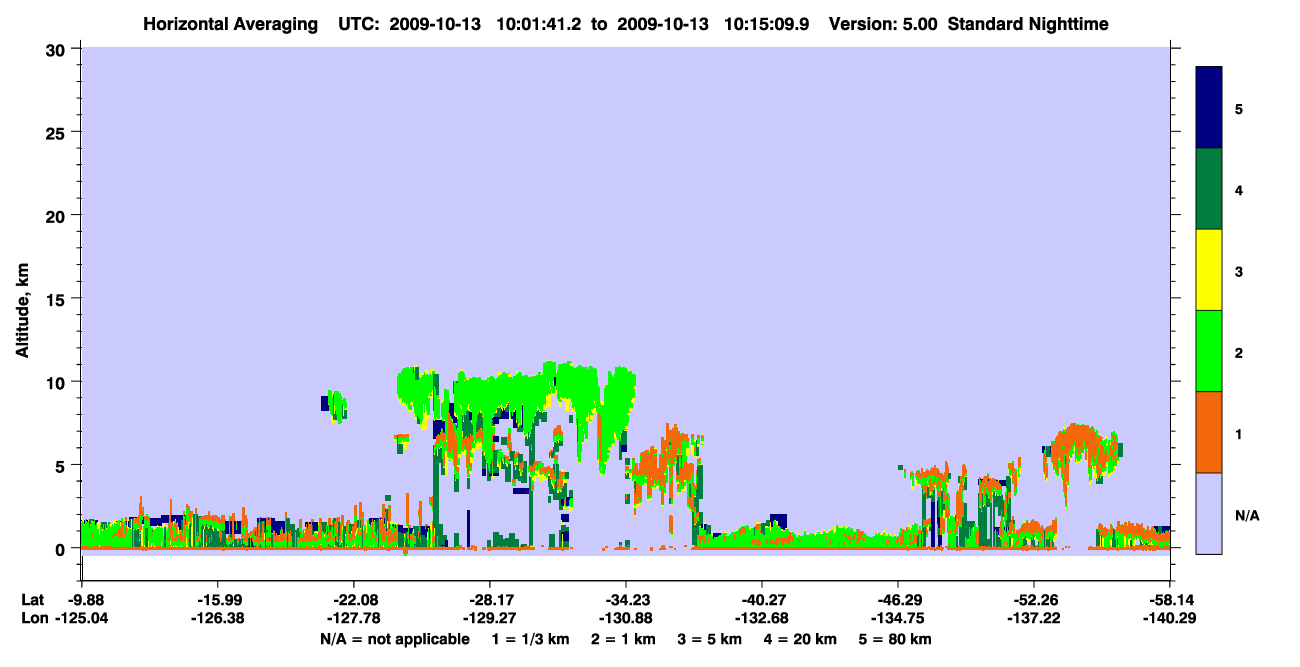The height and width of the screenshot is (667, 1300).
Task: Click the 'Lon' row label
Action: pyautogui.click(x=33, y=618)
